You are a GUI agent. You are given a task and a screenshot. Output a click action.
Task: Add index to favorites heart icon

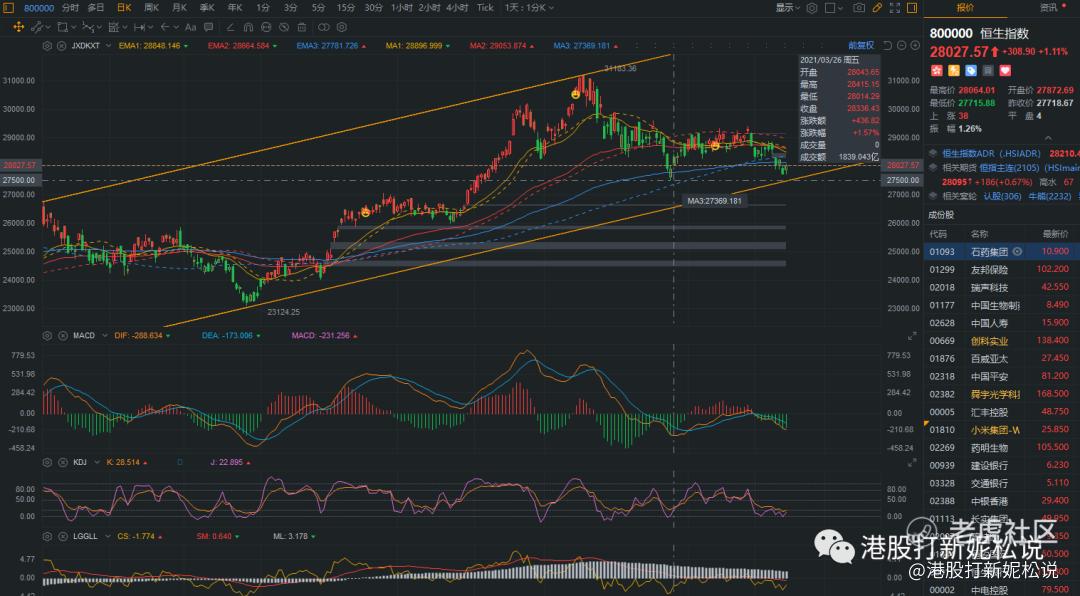click(x=1005, y=70)
